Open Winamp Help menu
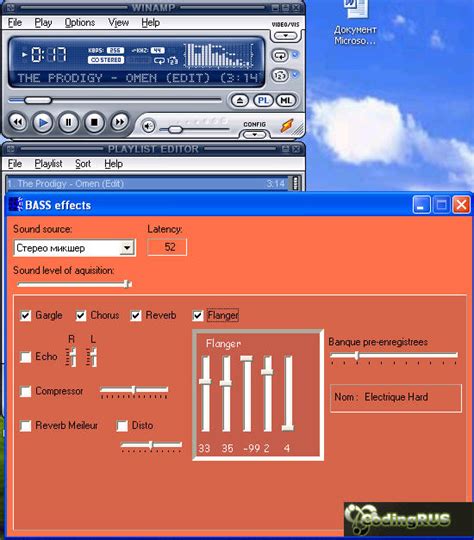 point(151,22)
